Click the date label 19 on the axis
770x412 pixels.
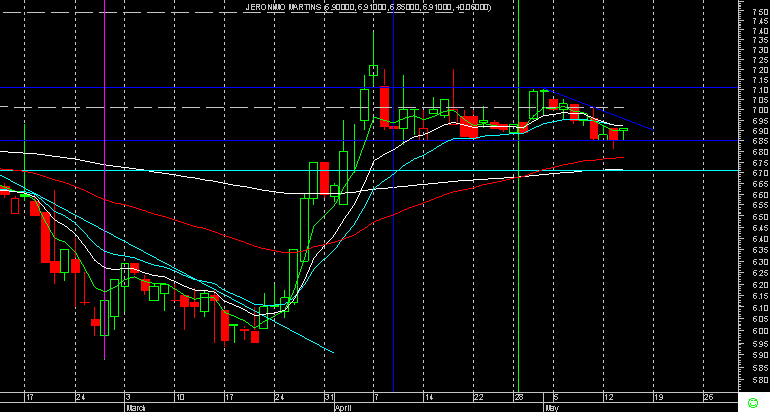(x=659, y=397)
